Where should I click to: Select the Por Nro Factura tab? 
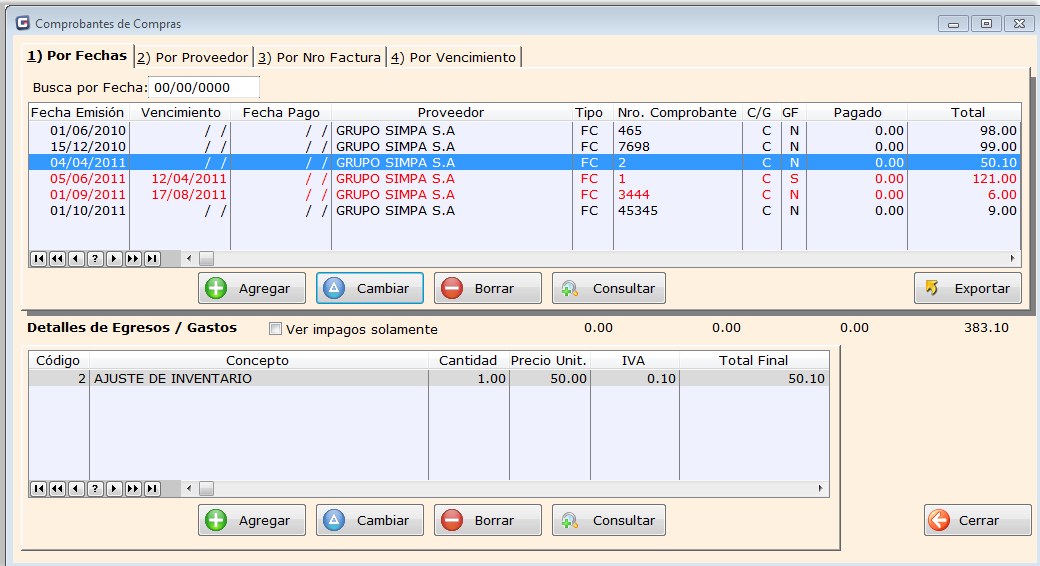[320, 58]
